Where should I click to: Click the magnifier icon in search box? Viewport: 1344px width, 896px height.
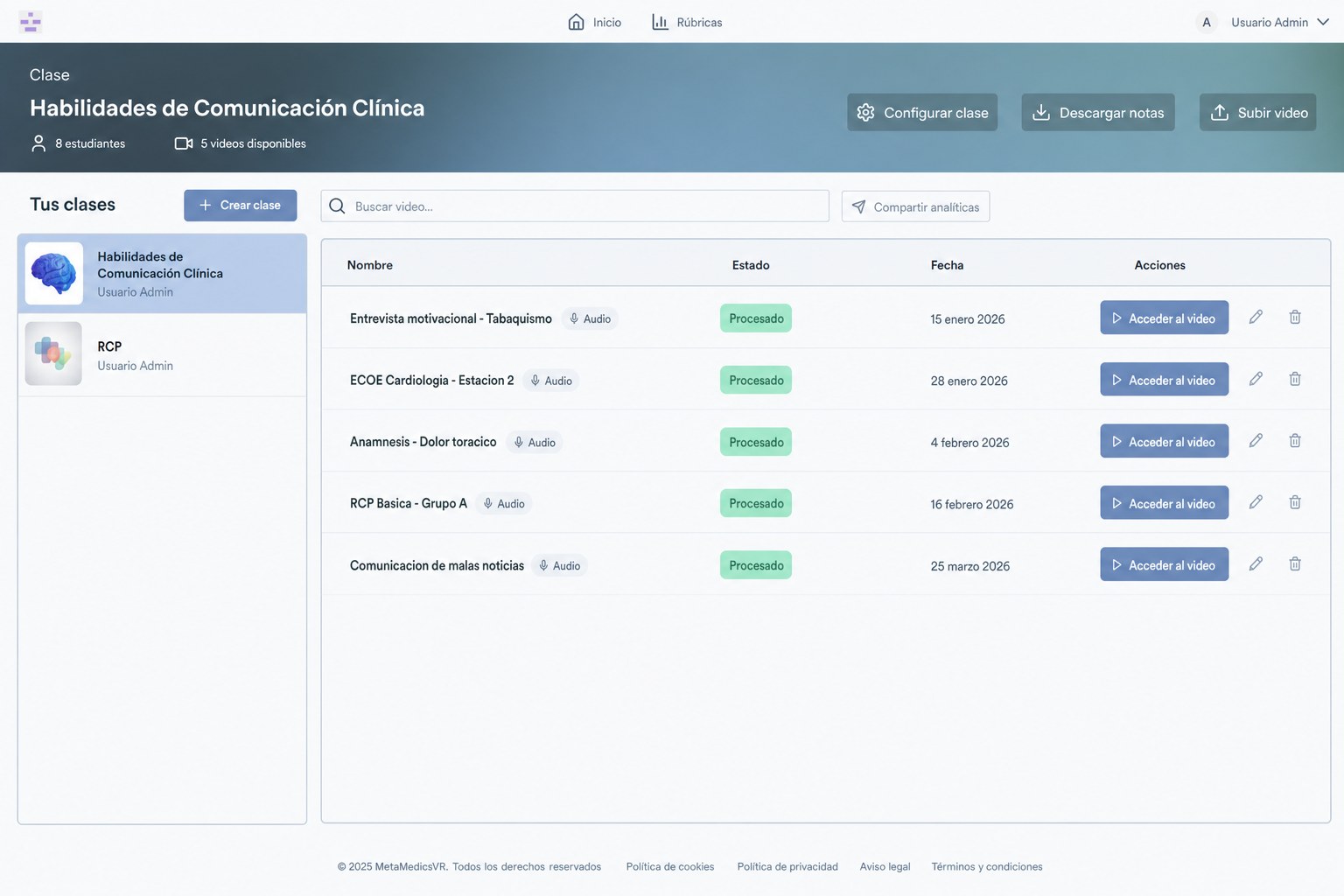click(x=337, y=206)
